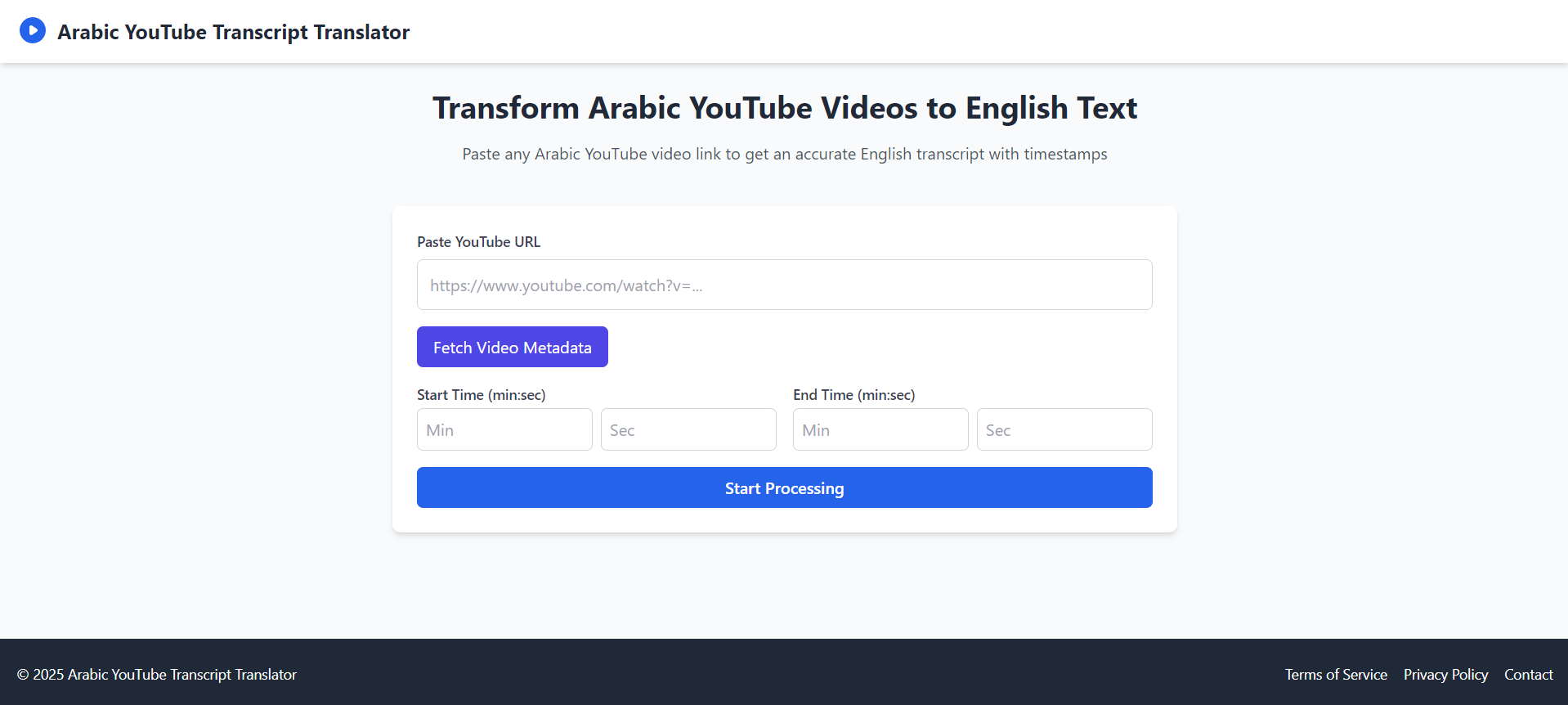This screenshot has width=1568, height=705.
Task: Select the Start Time Sec field
Action: point(688,429)
